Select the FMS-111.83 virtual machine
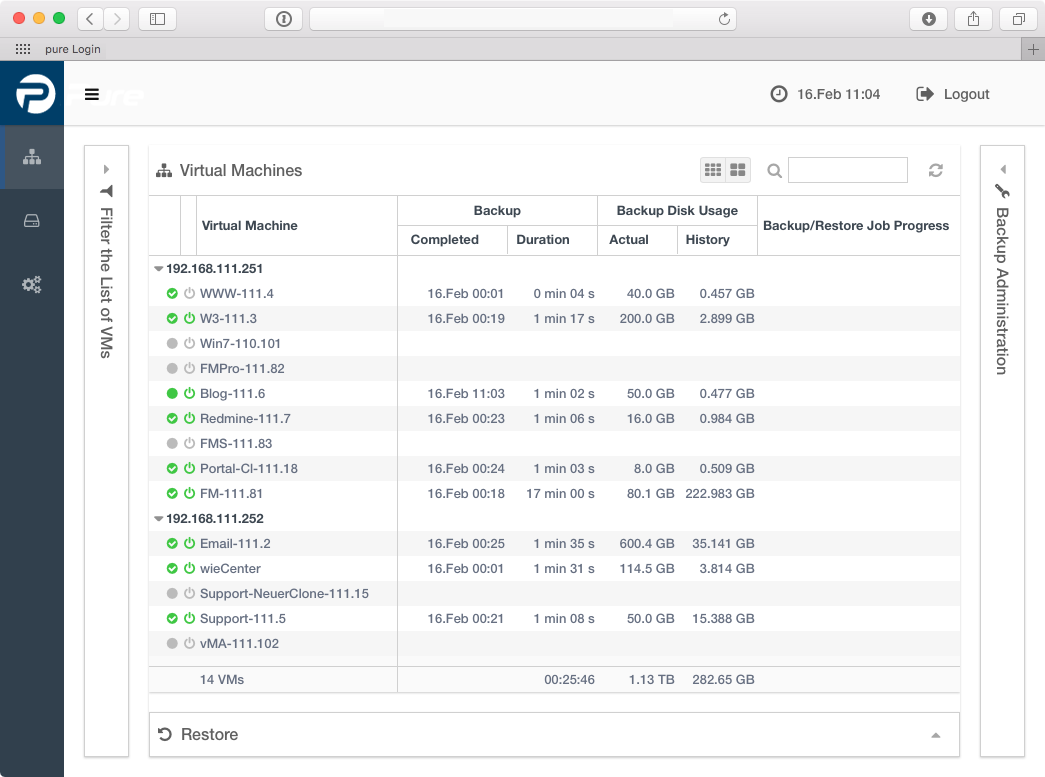Image resolution: width=1045 pixels, height=777 pixels. (236, 443)
